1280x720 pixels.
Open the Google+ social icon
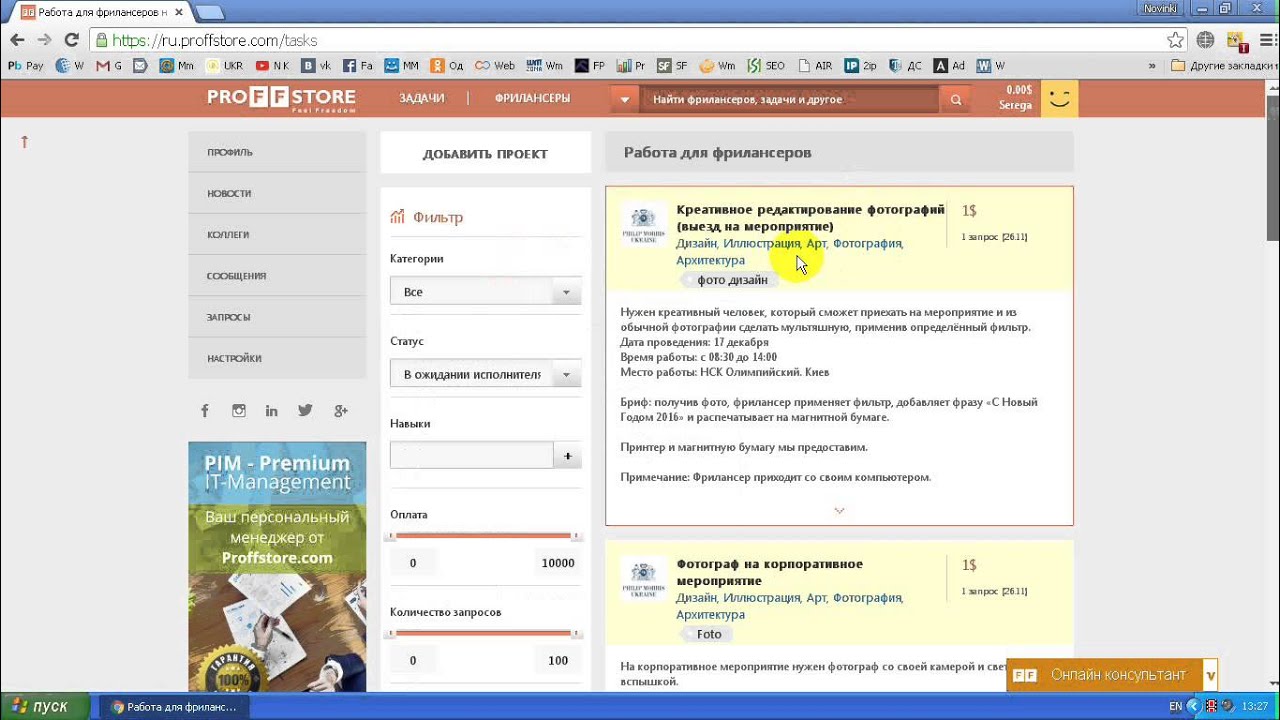340,411
